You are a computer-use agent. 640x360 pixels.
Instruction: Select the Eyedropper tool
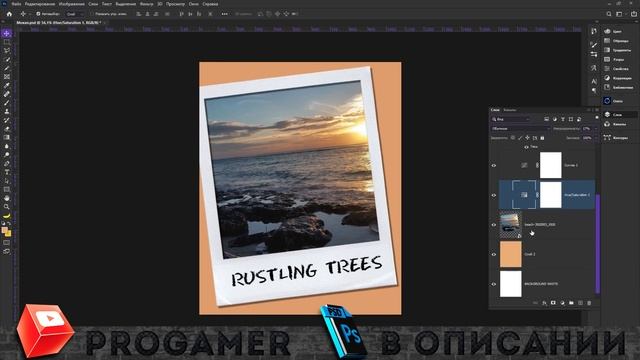(x=7, y=85)
